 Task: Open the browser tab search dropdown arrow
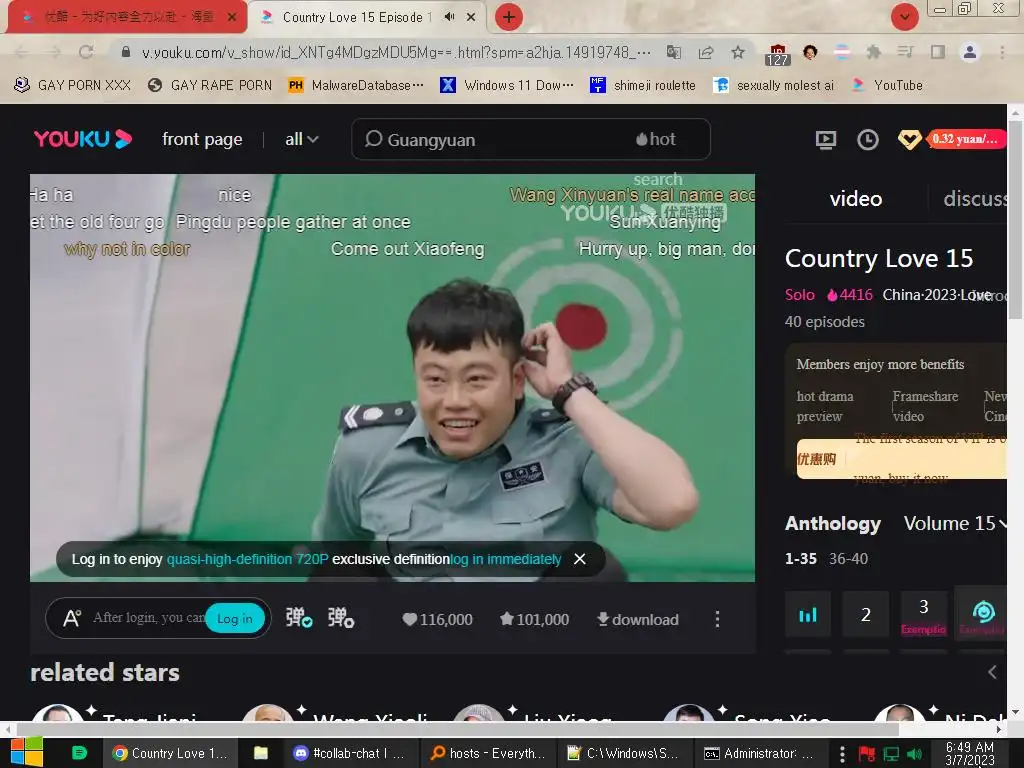point(904,17)
